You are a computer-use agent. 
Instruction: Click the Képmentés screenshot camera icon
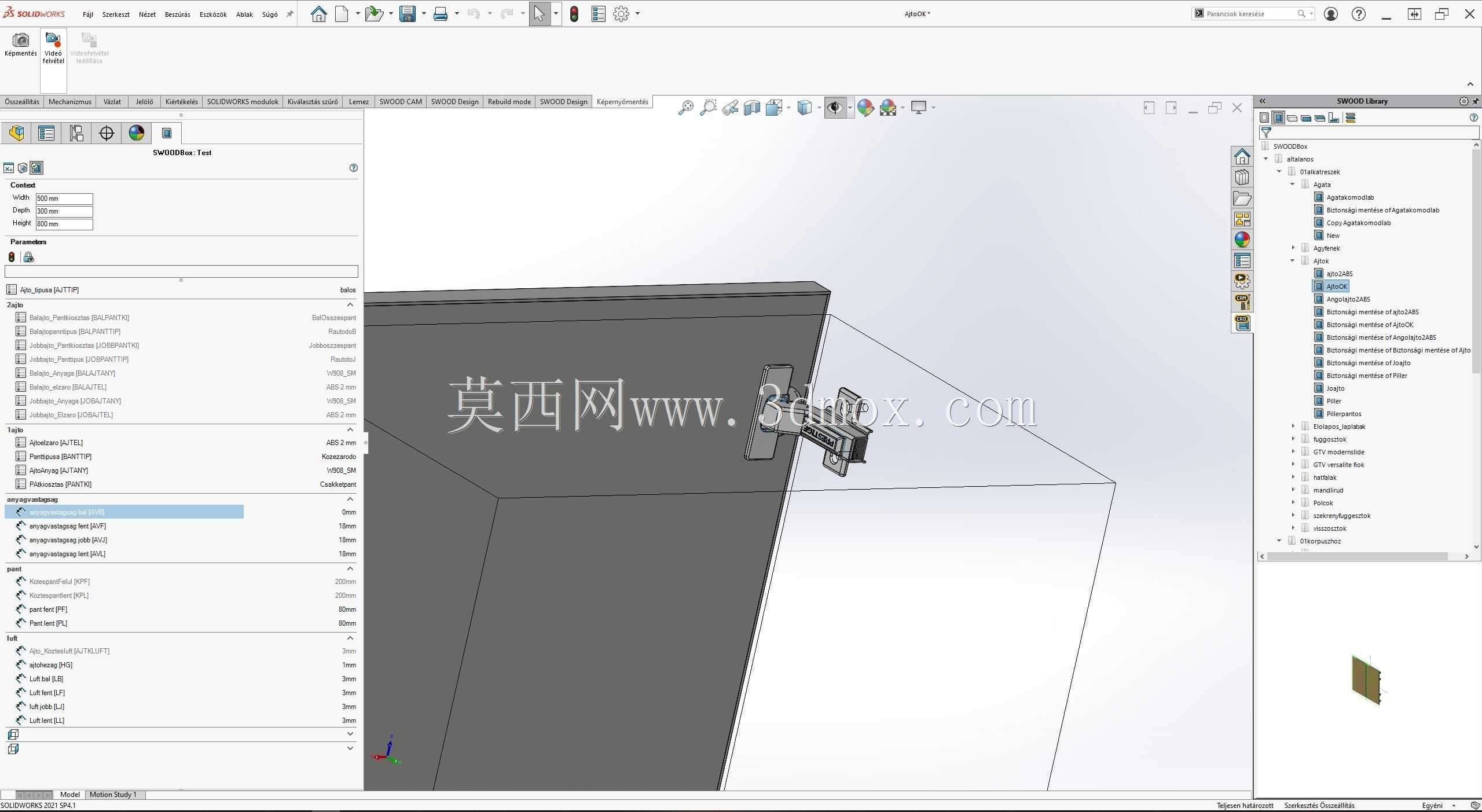tap(21, 40)
